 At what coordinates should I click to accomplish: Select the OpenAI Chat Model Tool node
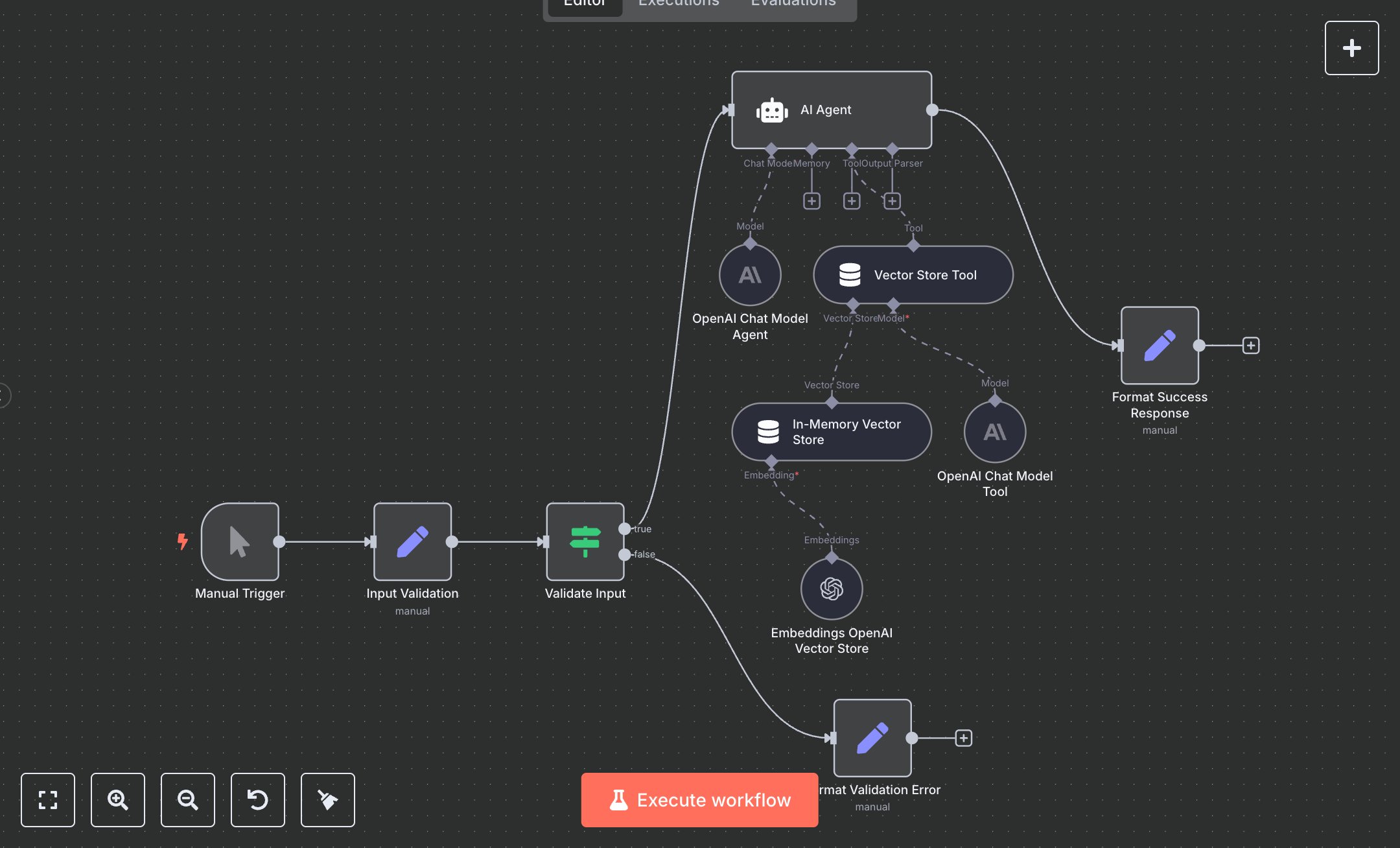(995, 432)
